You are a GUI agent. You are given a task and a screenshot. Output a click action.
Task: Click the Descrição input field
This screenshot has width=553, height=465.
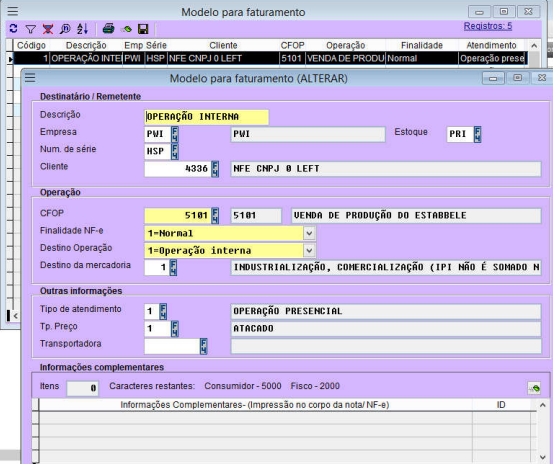[x=207, y=117]
